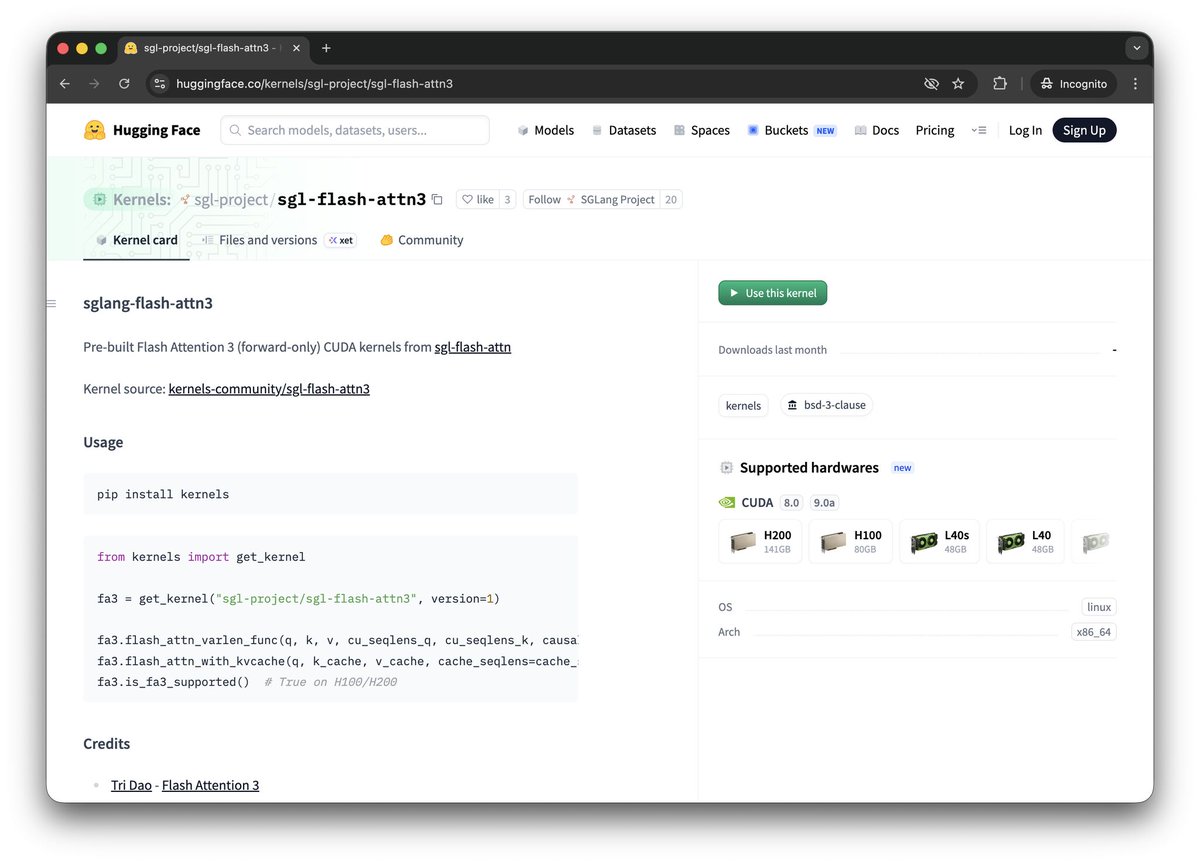Open the dropdown next to Pricing
This screenshot has width=1200, height=864.
coord(978,130)
